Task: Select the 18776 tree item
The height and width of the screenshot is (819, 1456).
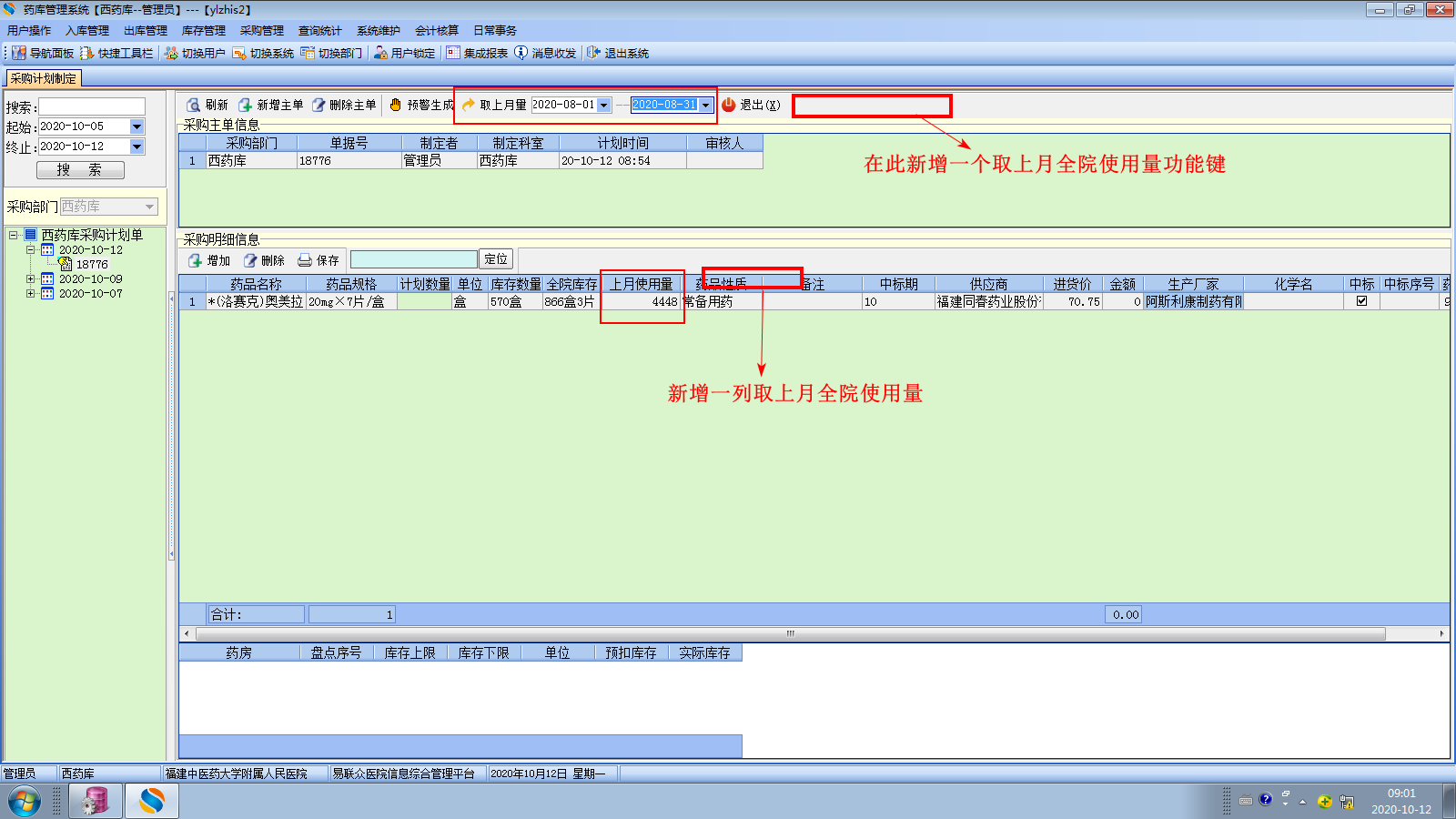Action: pos(92,264)
